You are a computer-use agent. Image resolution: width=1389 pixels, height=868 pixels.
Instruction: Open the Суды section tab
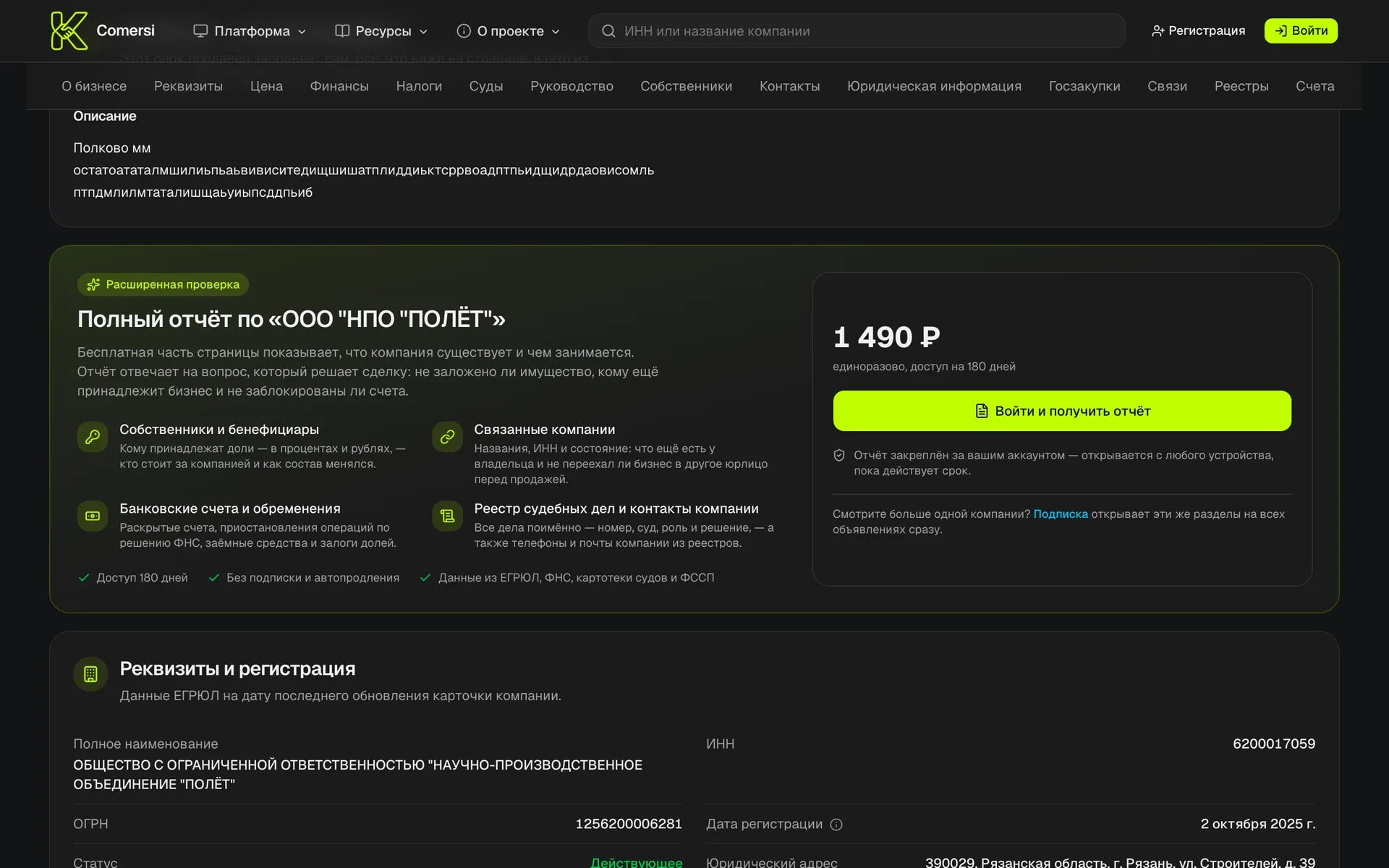[x=486, y=86]
